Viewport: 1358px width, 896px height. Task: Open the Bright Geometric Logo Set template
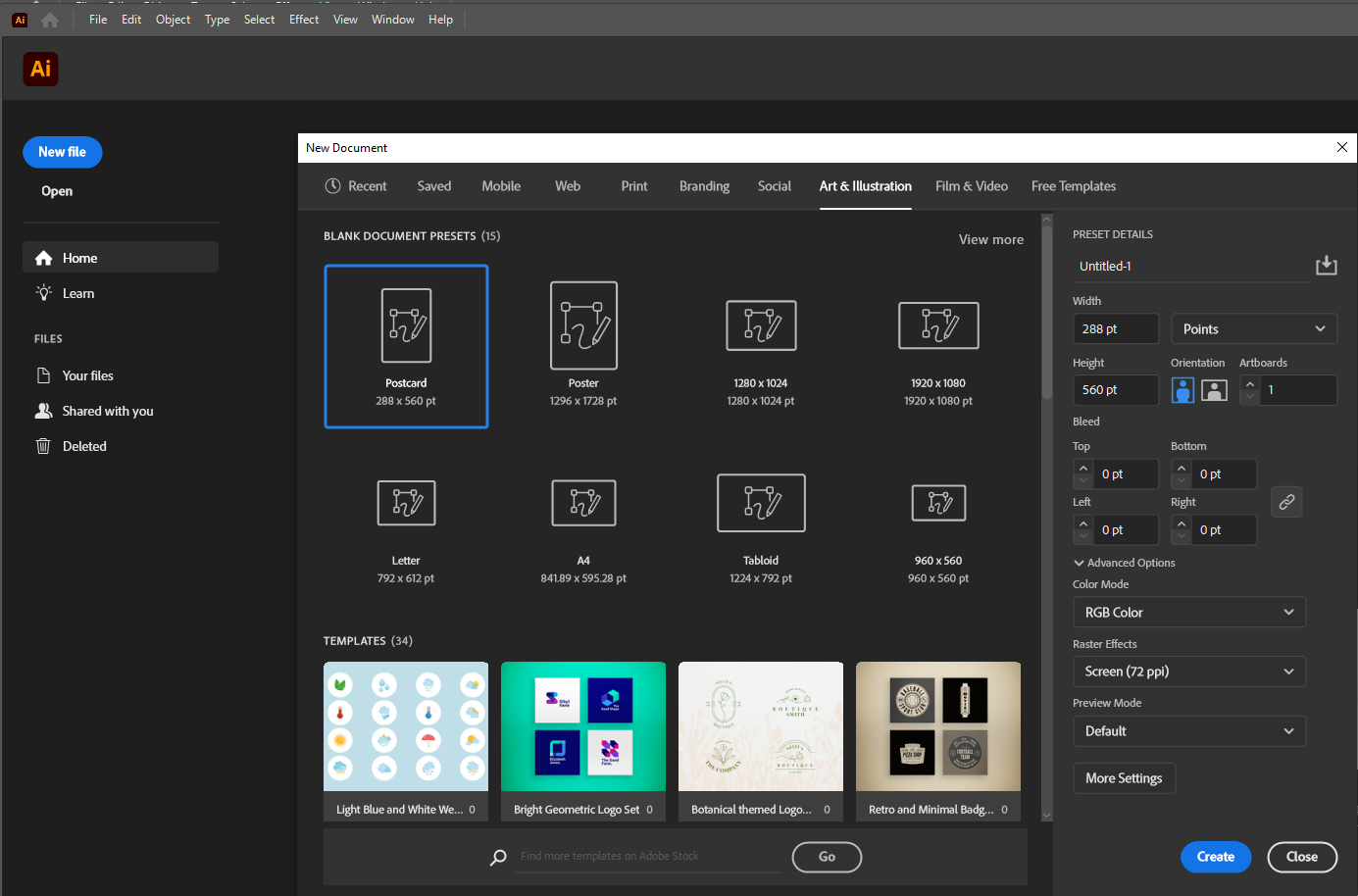click(x=583, y=741)
